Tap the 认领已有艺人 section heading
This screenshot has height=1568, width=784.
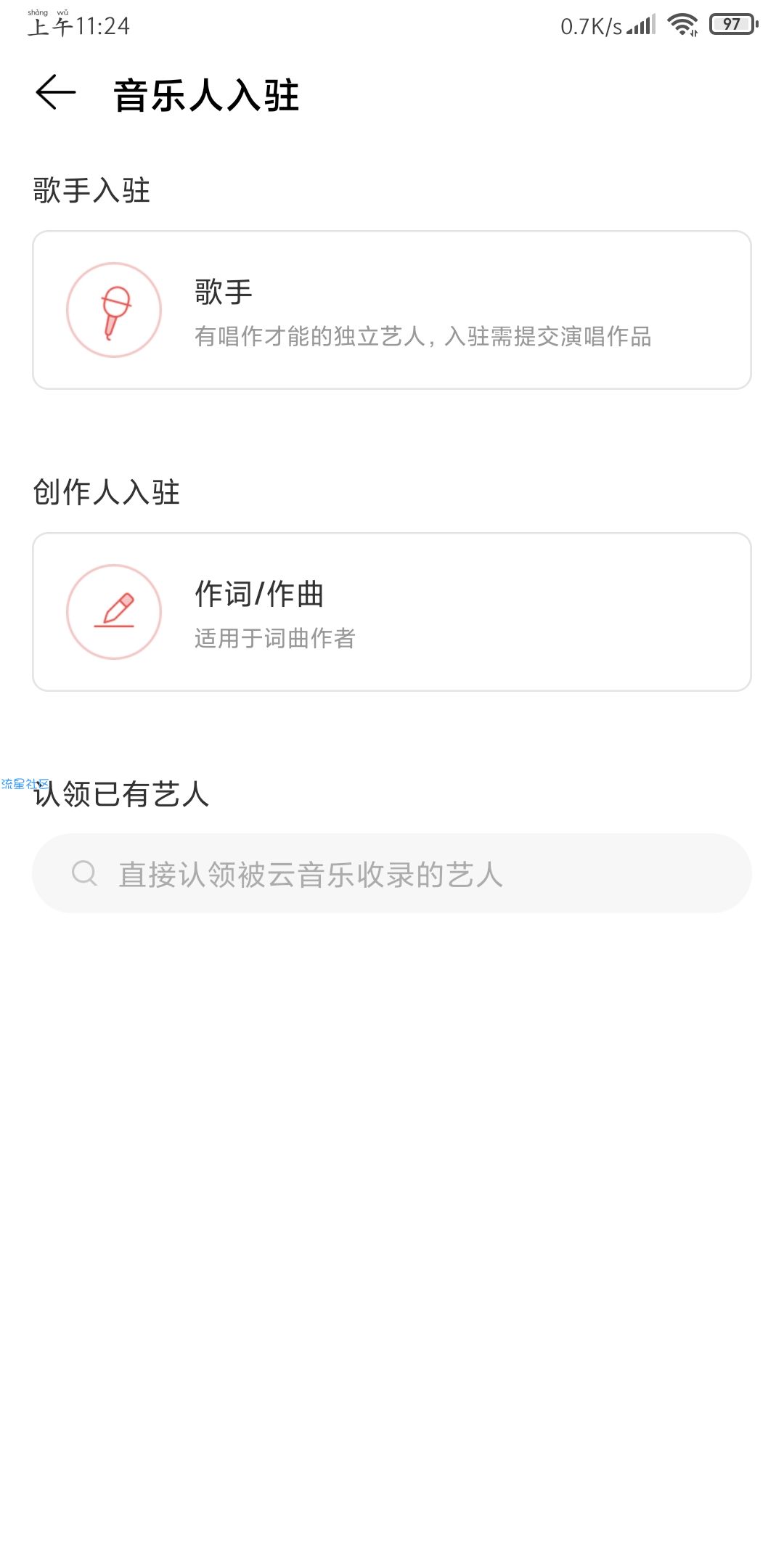[x=122, y=794]
